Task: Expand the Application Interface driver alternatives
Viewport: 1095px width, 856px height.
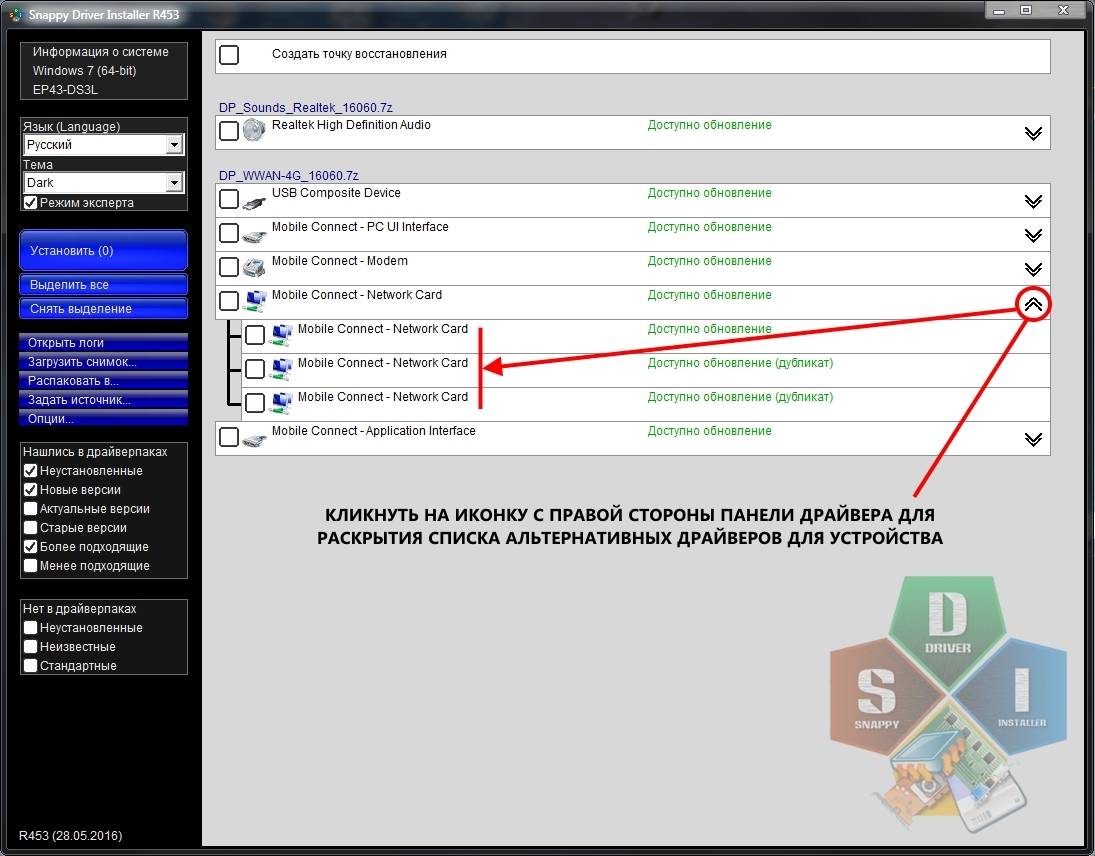Action: coord(1033,439)
